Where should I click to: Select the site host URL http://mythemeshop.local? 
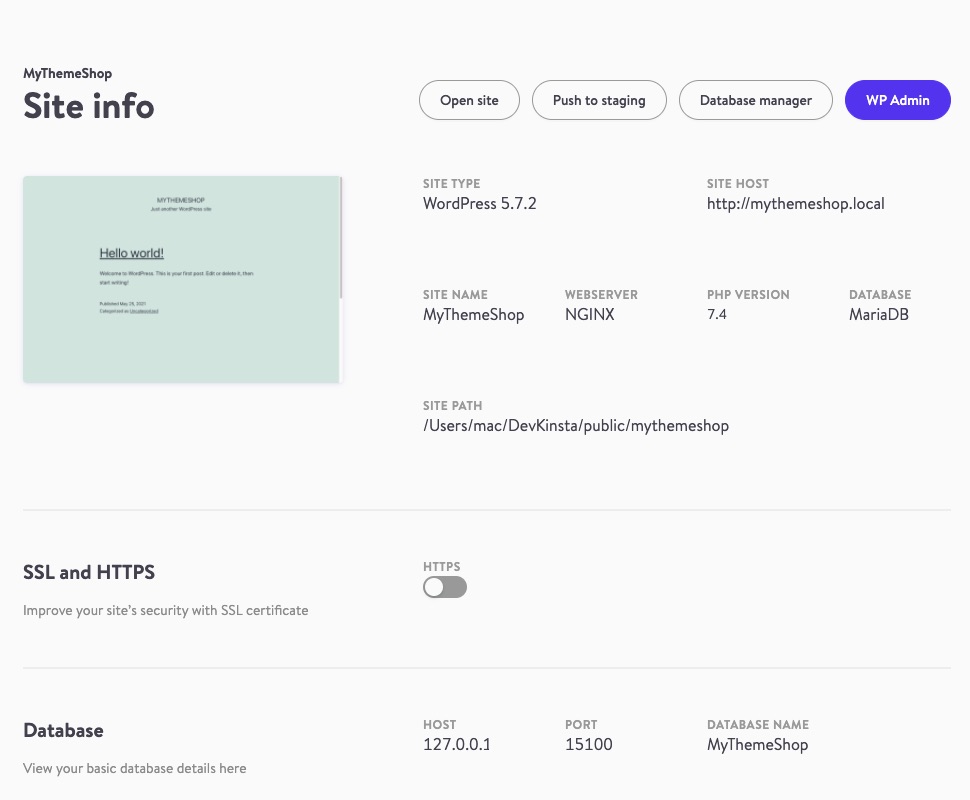(x=796, y=204)
